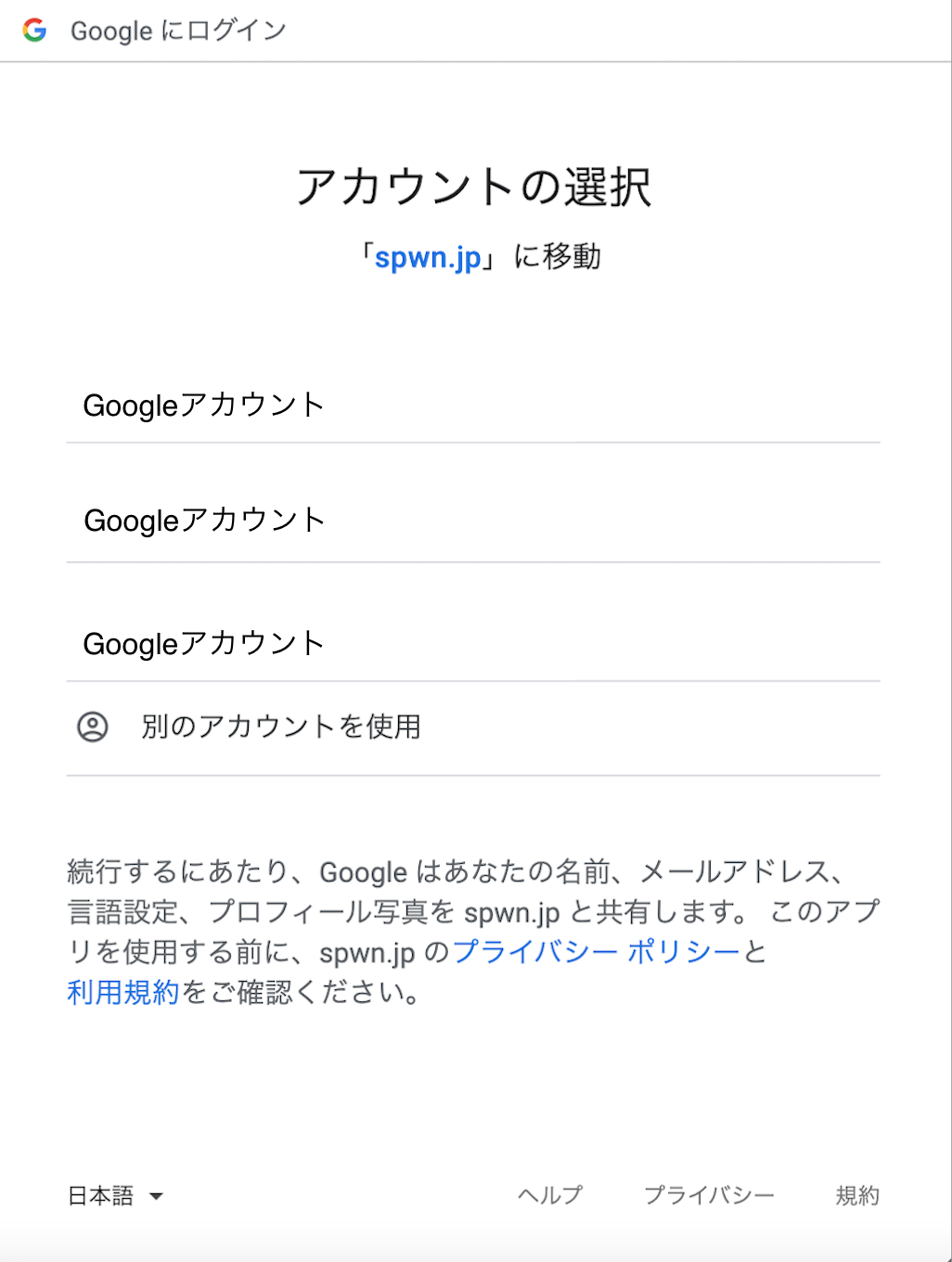Open the プライバシー ポリシー link in the notice
This screenshot has height=1262, width=952.
pyautogui.click(x=597, y=952)
